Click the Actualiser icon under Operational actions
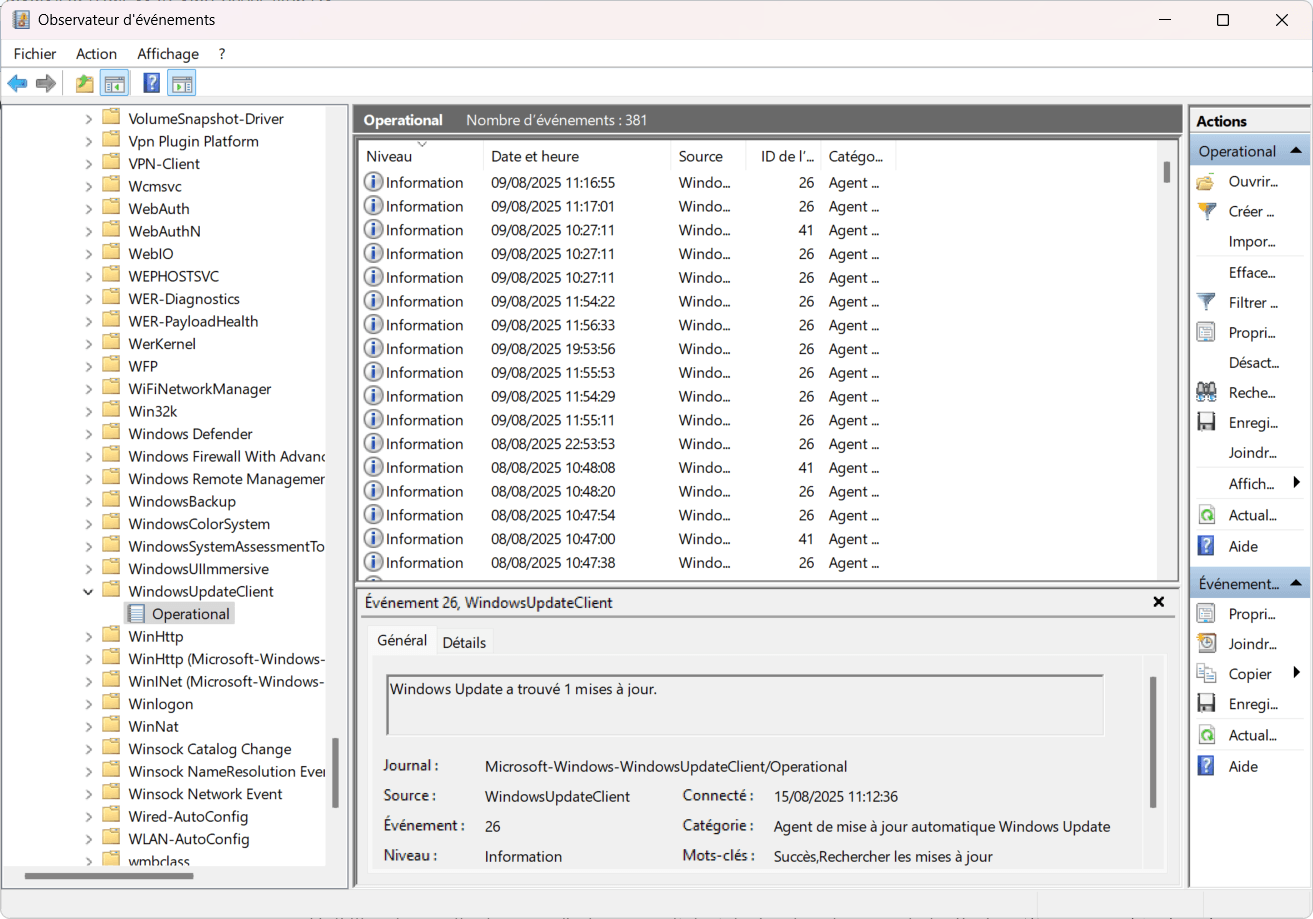The image size is (1313, 919). click(x=1207, y=515)
